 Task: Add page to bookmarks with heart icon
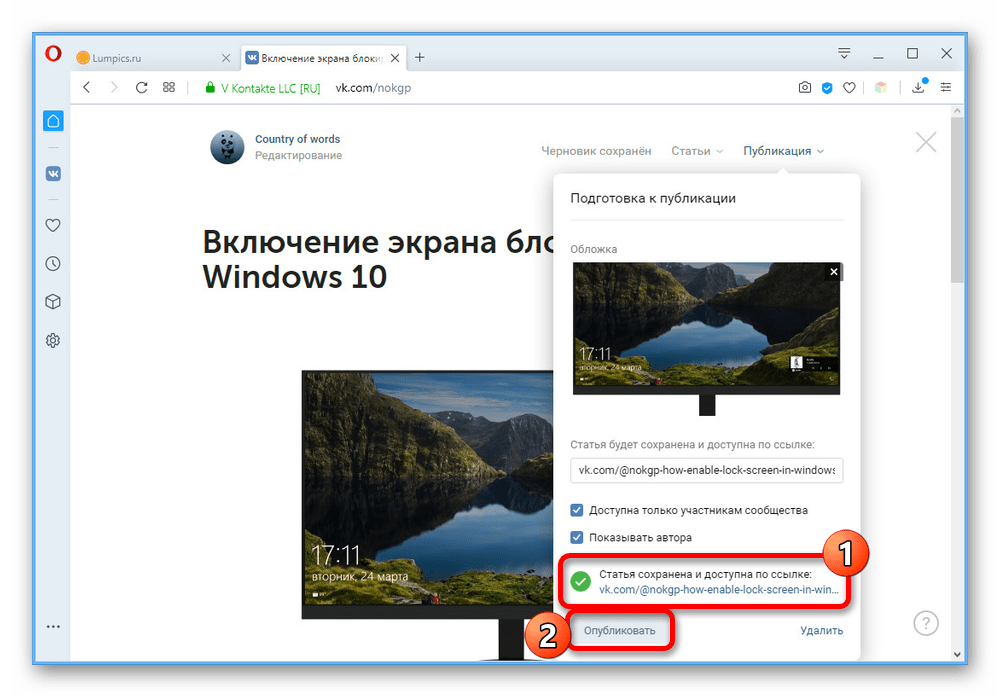(849, 87)
